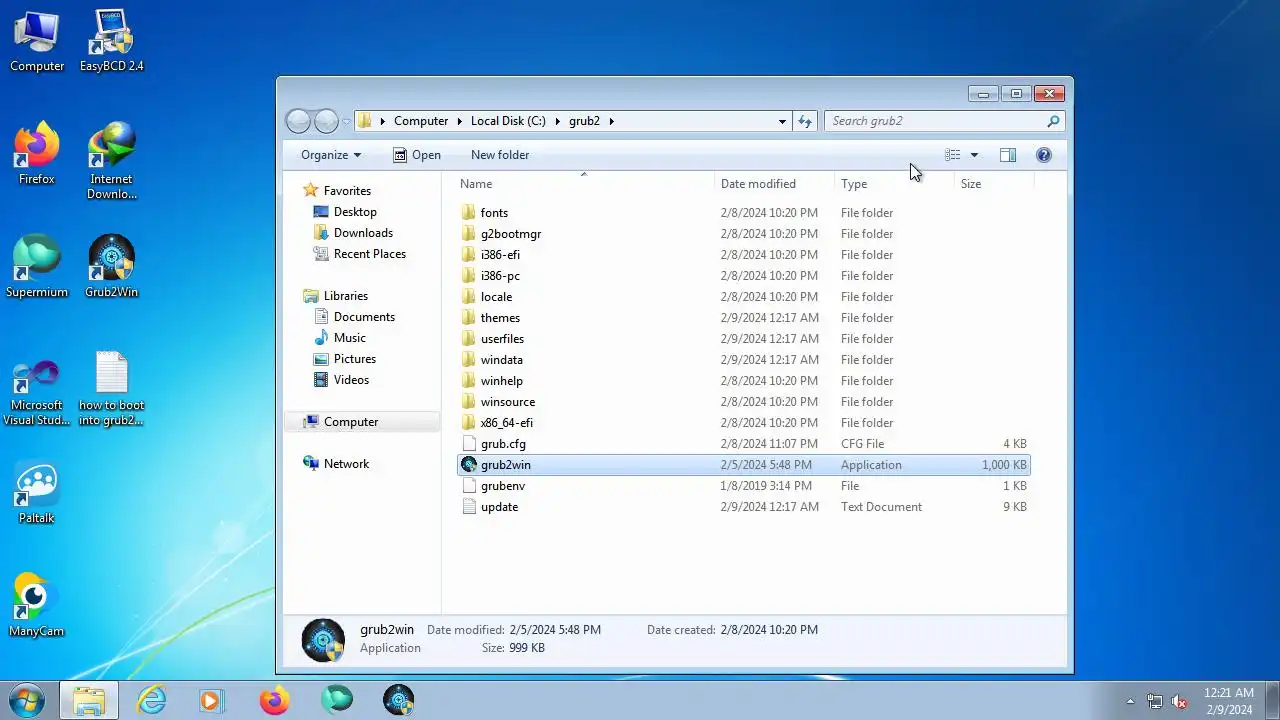The width and height of the screenshot is (1280, 720).
Task: Select the update text document
Action: 743,507
